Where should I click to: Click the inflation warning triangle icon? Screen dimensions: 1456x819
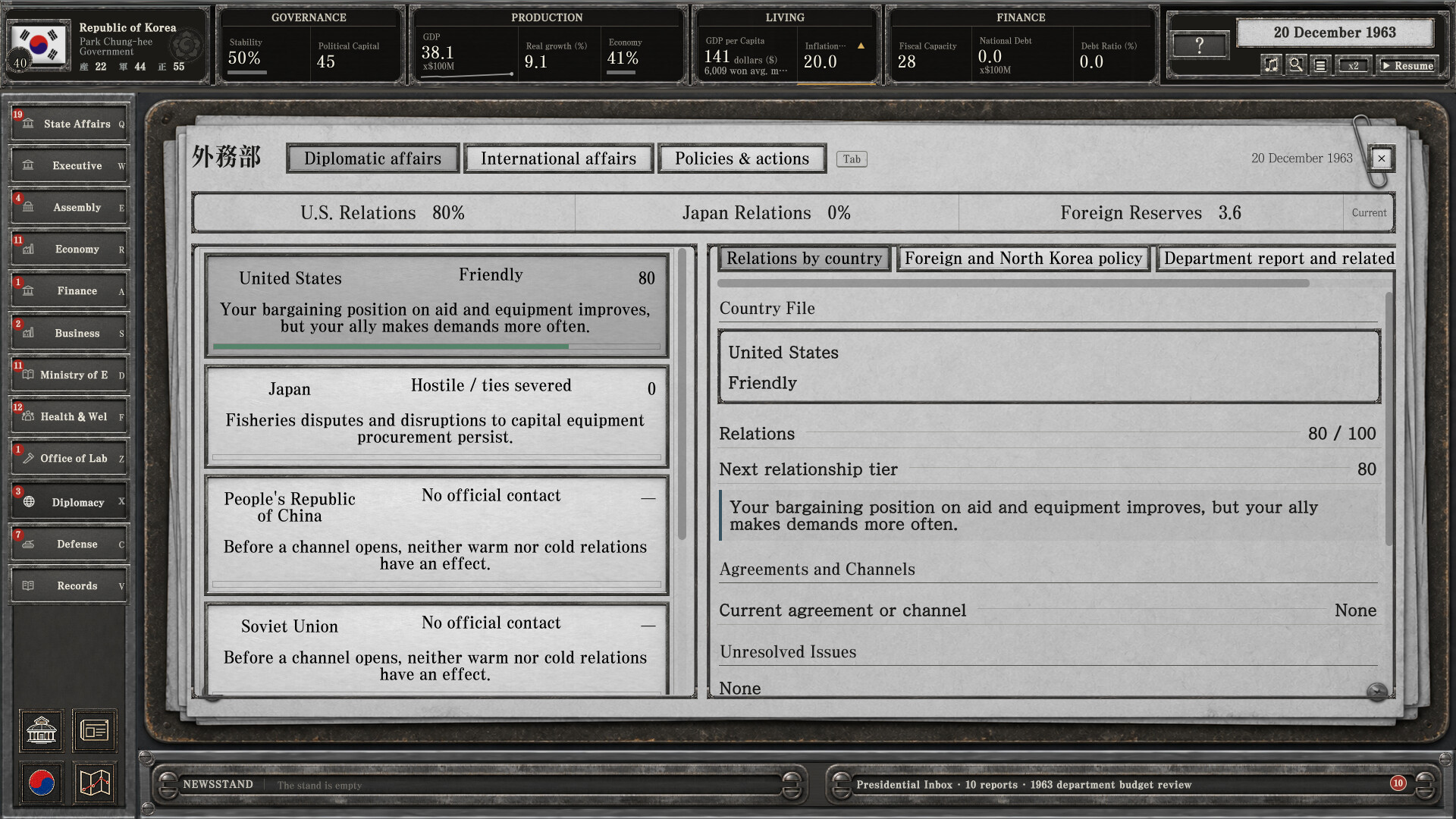point(861,46)
